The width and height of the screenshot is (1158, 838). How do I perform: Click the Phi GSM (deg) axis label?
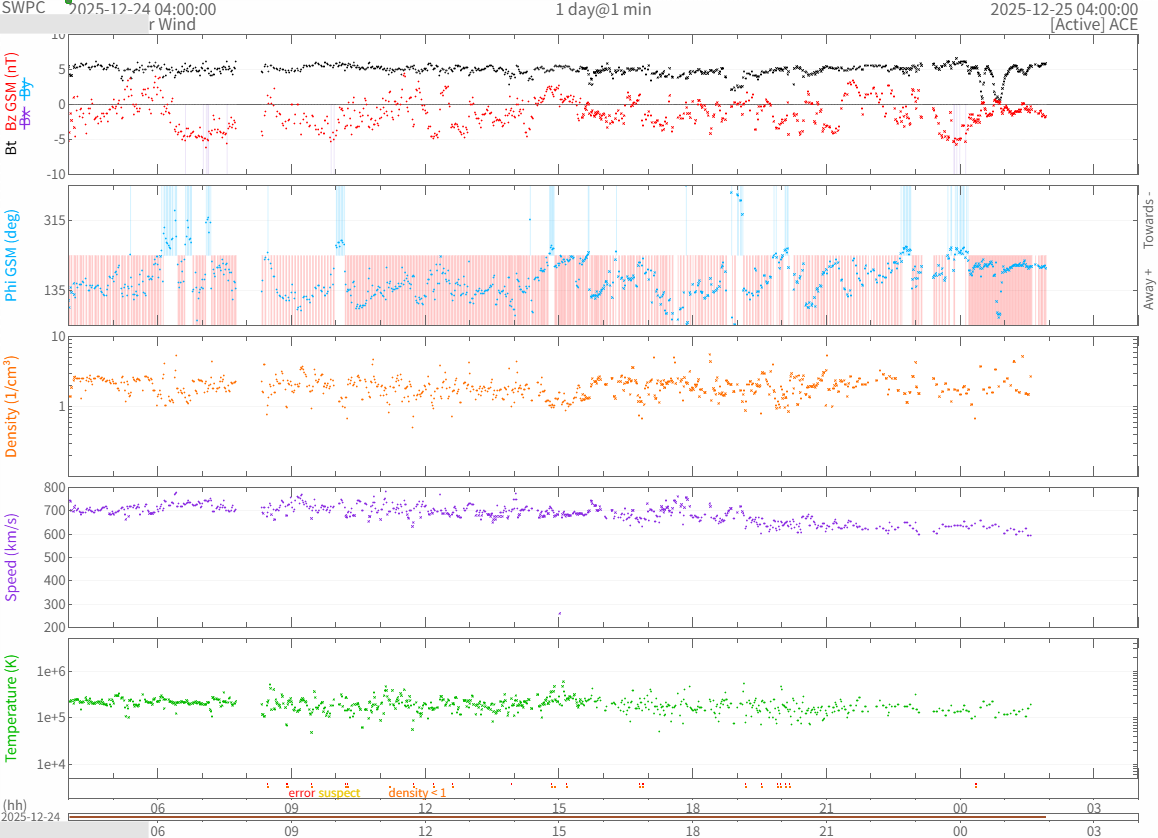pyautogui.click(x=12, y=255)
